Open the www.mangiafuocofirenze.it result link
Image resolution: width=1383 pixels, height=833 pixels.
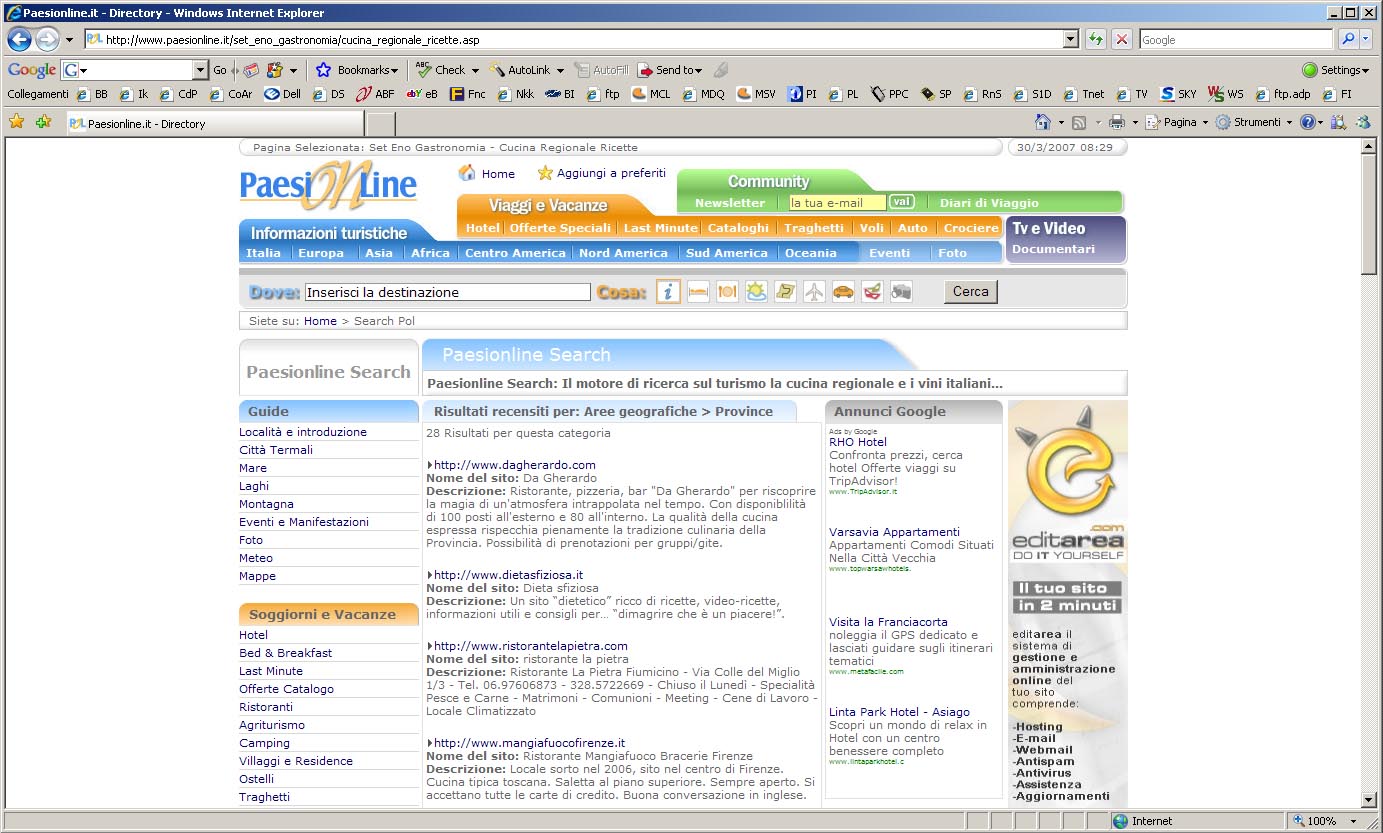click(530, 743)
